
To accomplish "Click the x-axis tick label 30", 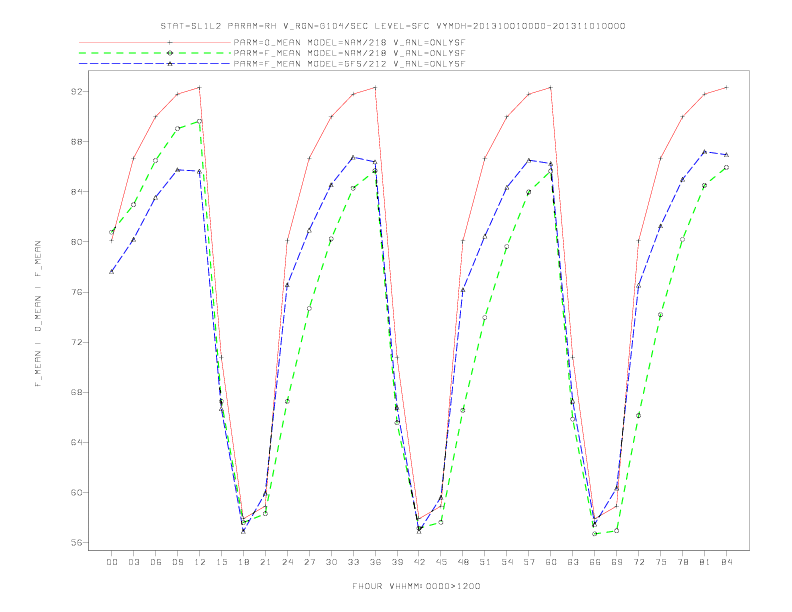I will tap(331, 562).
